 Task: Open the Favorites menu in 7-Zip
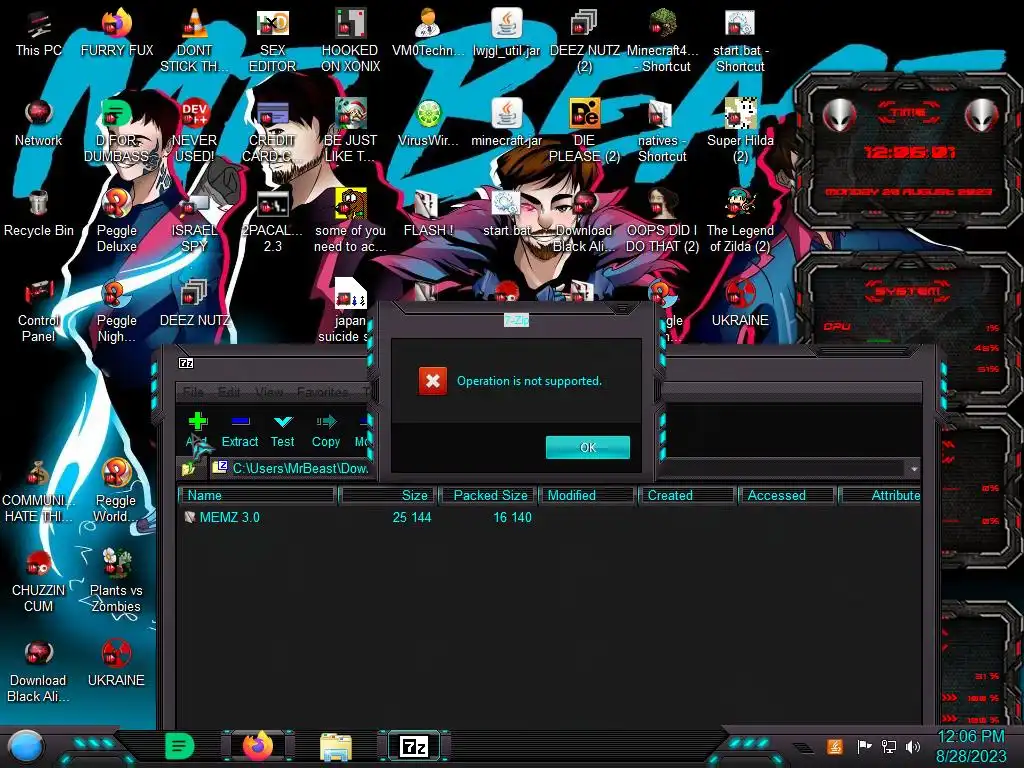(323, 392)
